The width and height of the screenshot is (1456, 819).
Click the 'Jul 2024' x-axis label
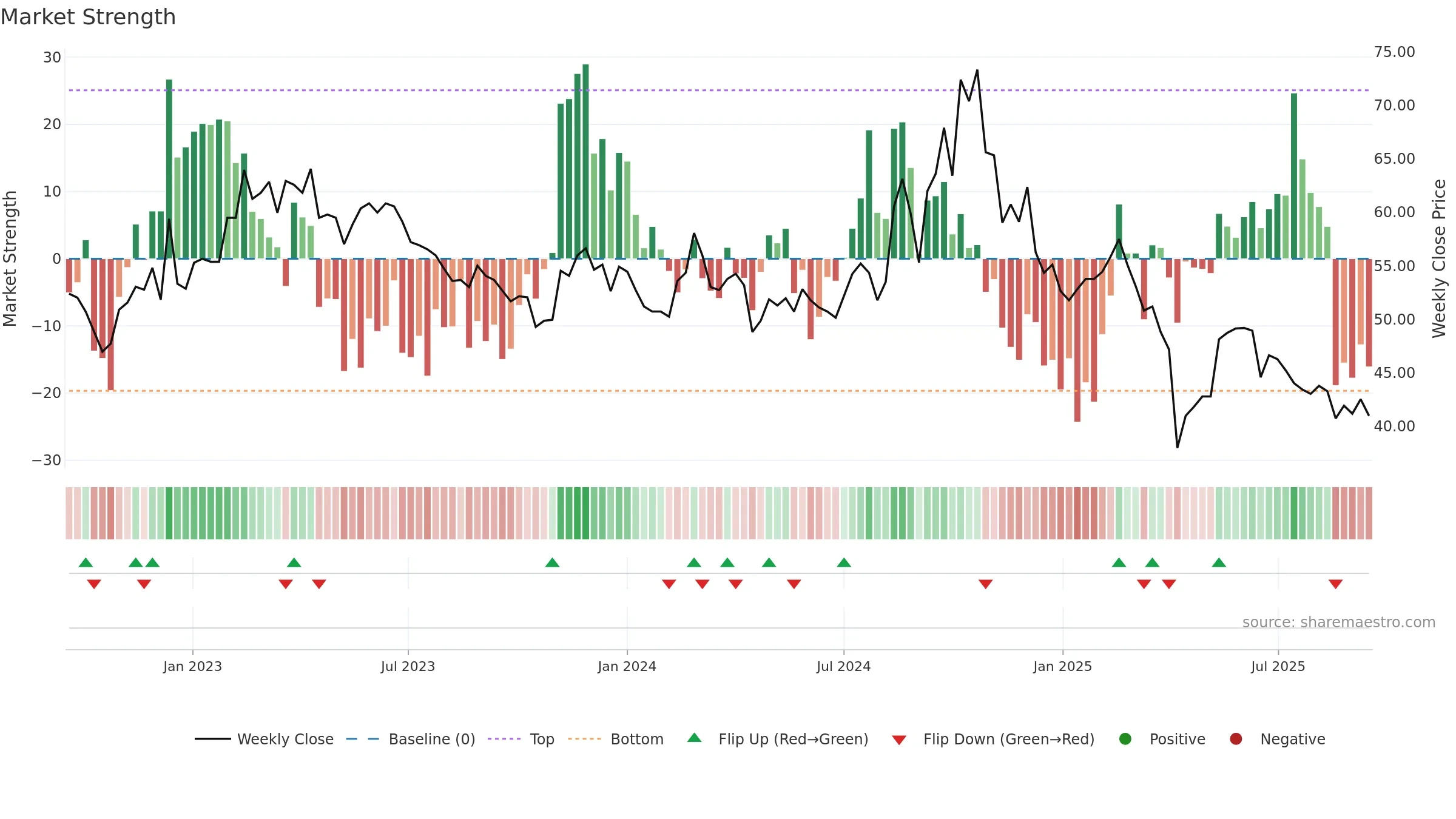(x=843, y=667)
